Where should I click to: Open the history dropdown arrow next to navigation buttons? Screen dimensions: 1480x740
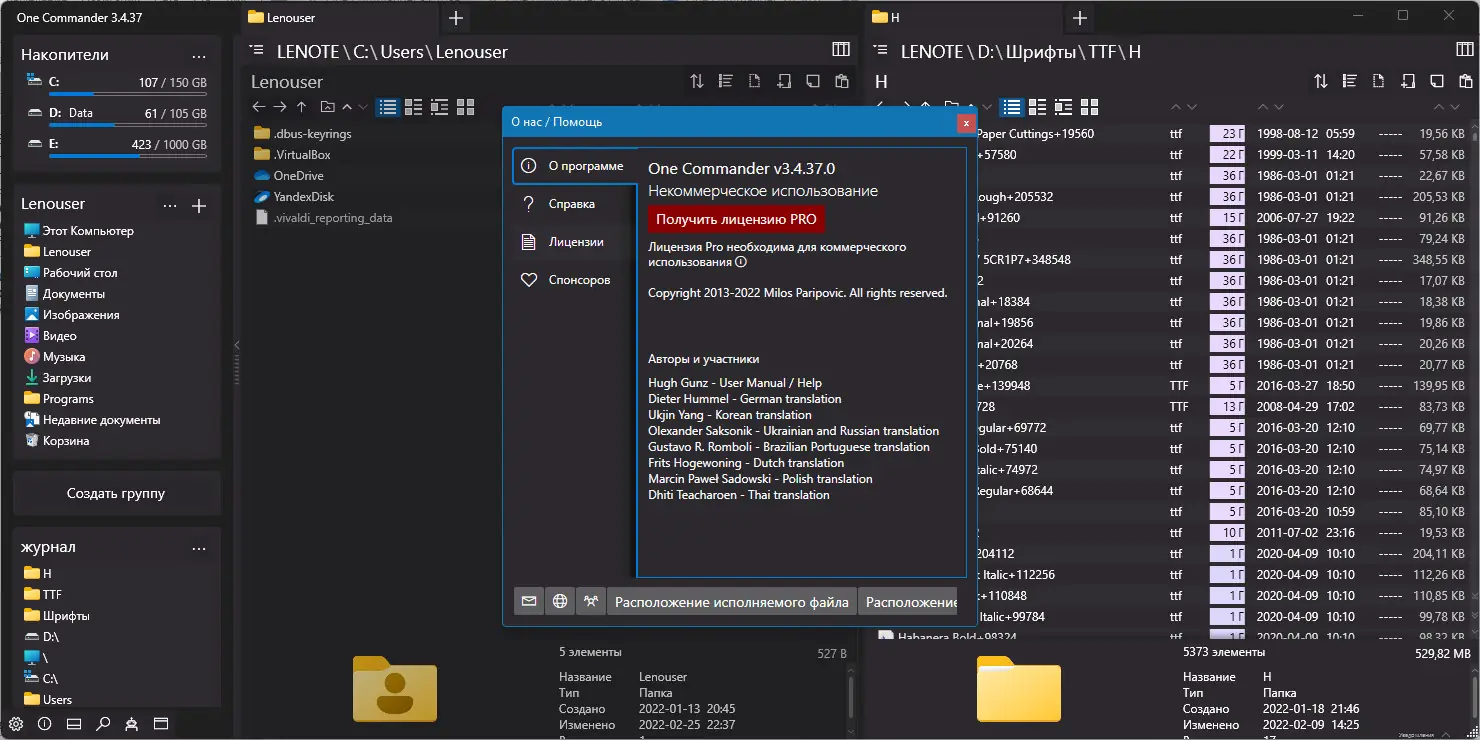345,106
